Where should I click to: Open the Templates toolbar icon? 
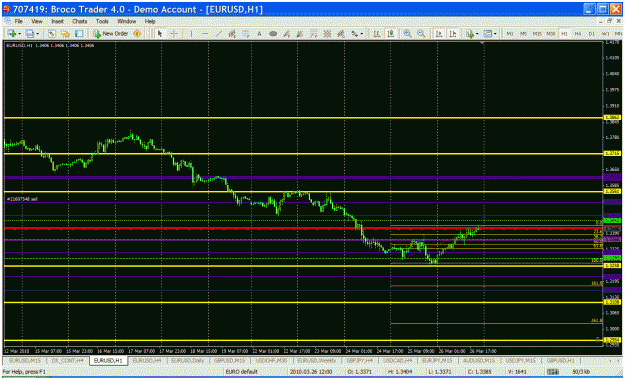pos(487,34)
